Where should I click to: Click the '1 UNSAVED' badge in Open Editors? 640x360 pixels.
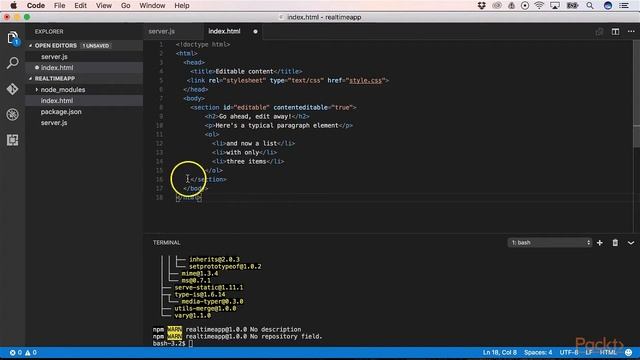[96, 46]
